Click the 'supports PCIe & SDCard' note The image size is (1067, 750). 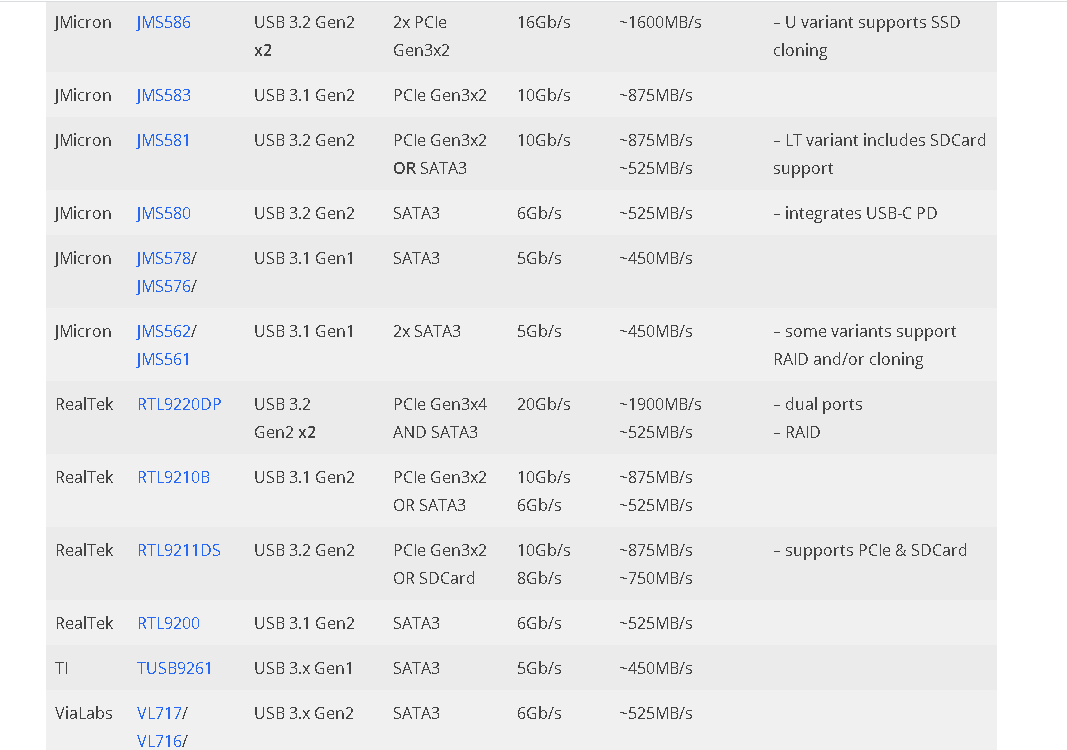click(870, 550)
